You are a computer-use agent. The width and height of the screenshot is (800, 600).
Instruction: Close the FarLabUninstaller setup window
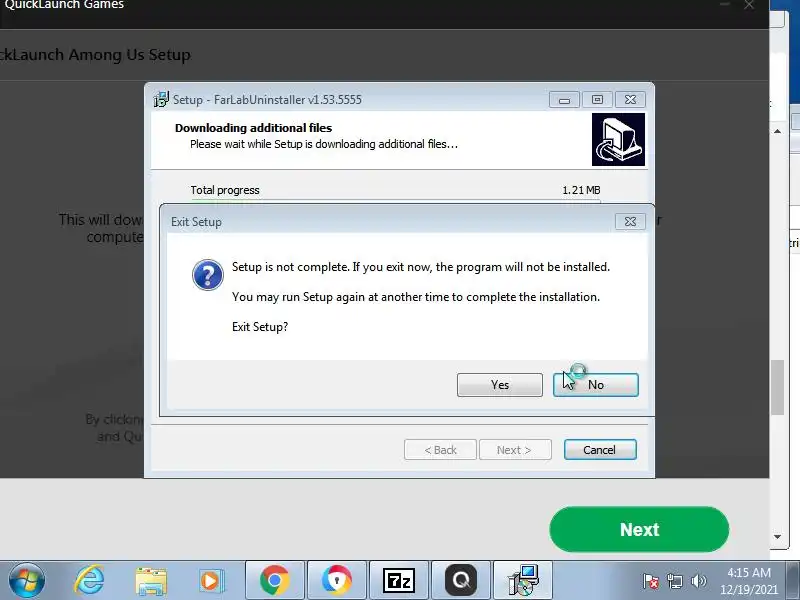630,99
